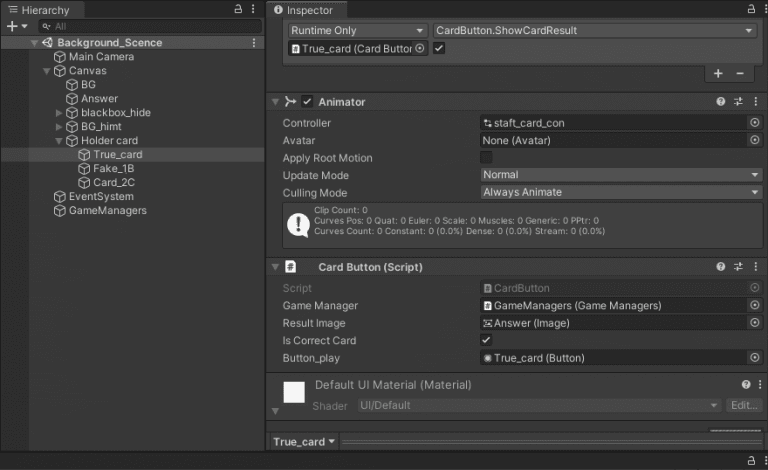Click object picker next to True_card event target
768x470 pixels.
click(x=420, y=48)
